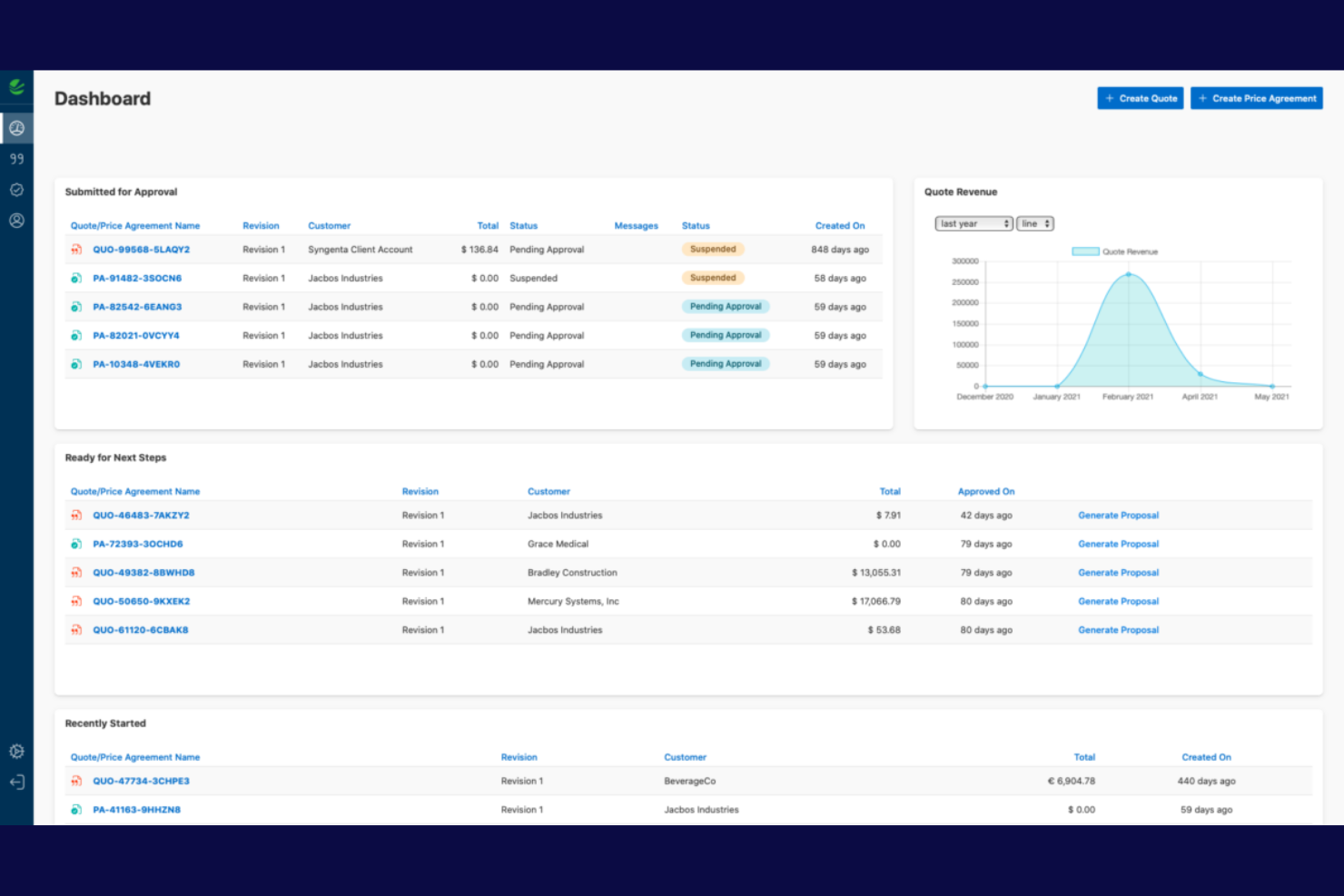Open settings using the gear icon
The height and width of the screenshot is (896, 1344).
tap(16, 751)
